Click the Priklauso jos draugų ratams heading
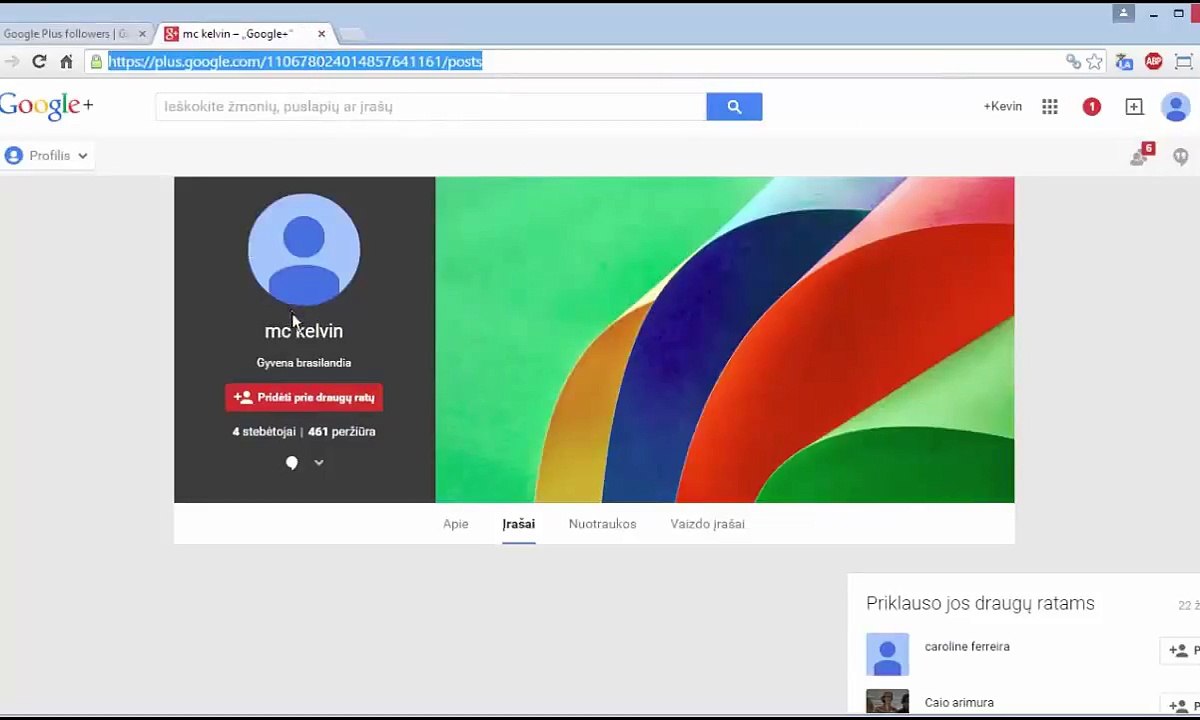The image size is (1200, 720). [980, 603]
